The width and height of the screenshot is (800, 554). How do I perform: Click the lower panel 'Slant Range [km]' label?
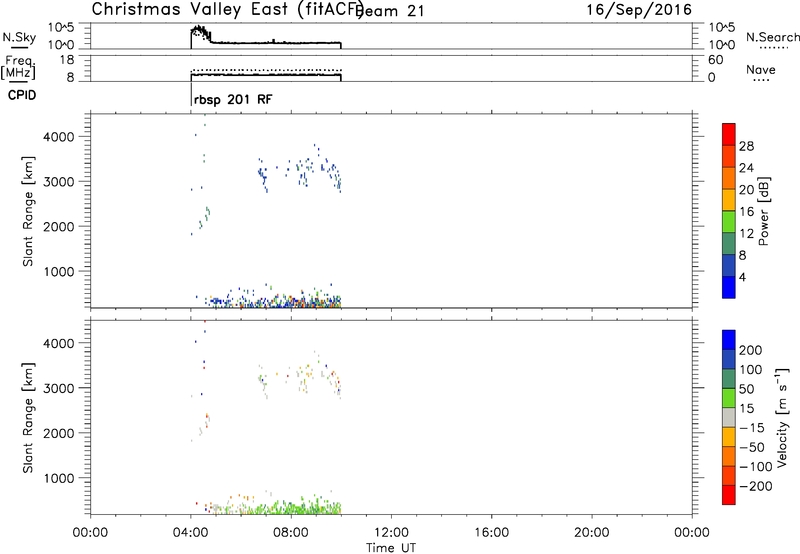pos(28,417)
